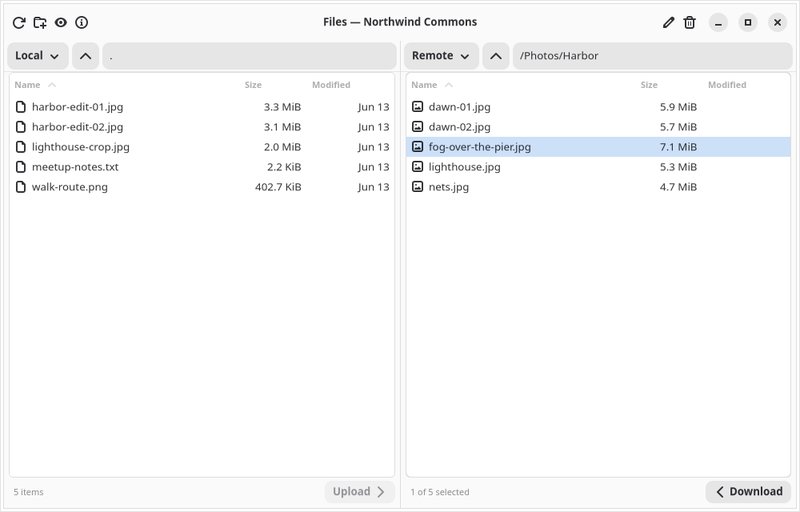The width and height of the screenshot is (800, 512).
Task: Open the Remote location dropdown
Action: (x=441, y=56)
